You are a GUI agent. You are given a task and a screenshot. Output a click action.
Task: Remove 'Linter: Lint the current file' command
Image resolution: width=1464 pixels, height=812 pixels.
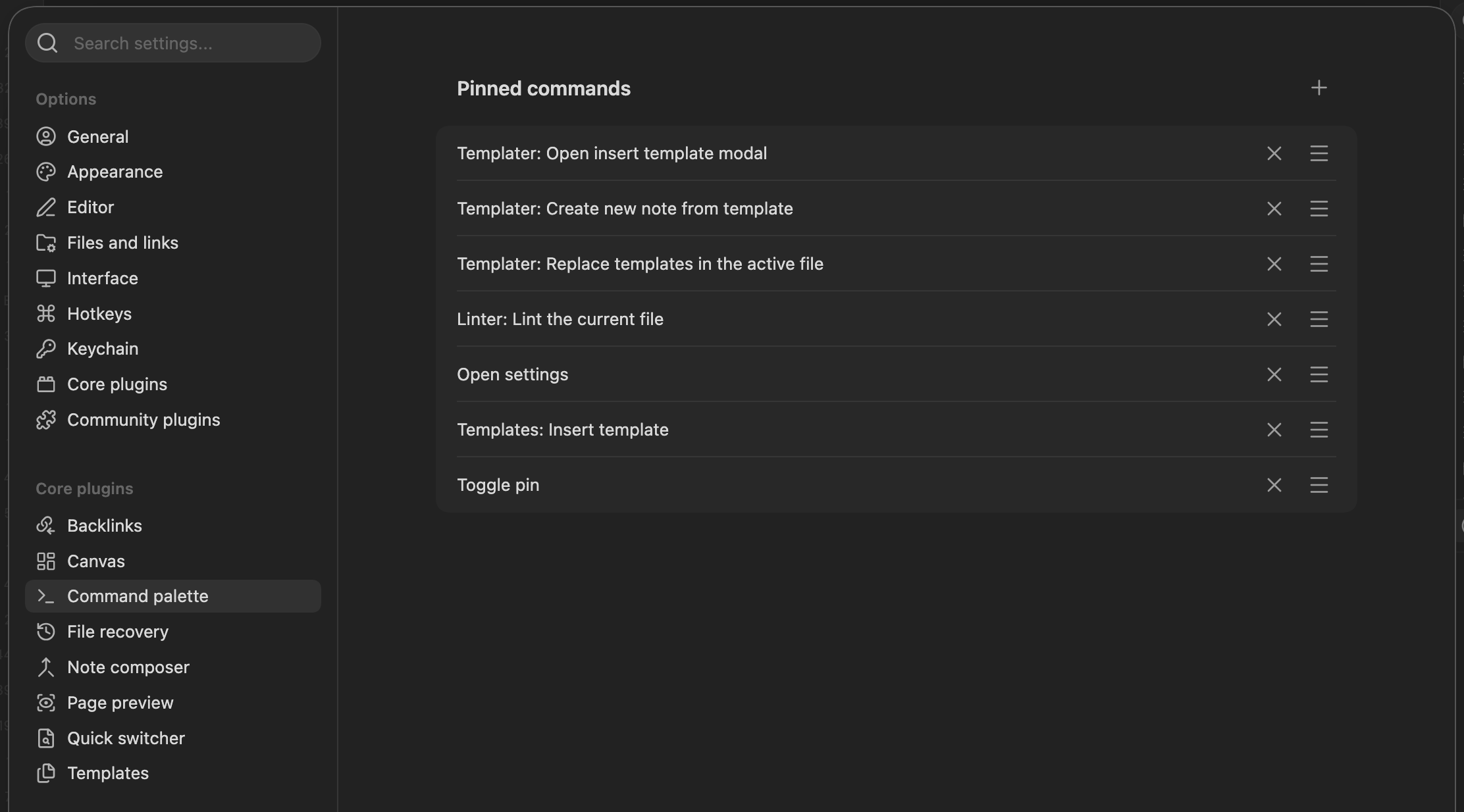(x=1274, y=319)
